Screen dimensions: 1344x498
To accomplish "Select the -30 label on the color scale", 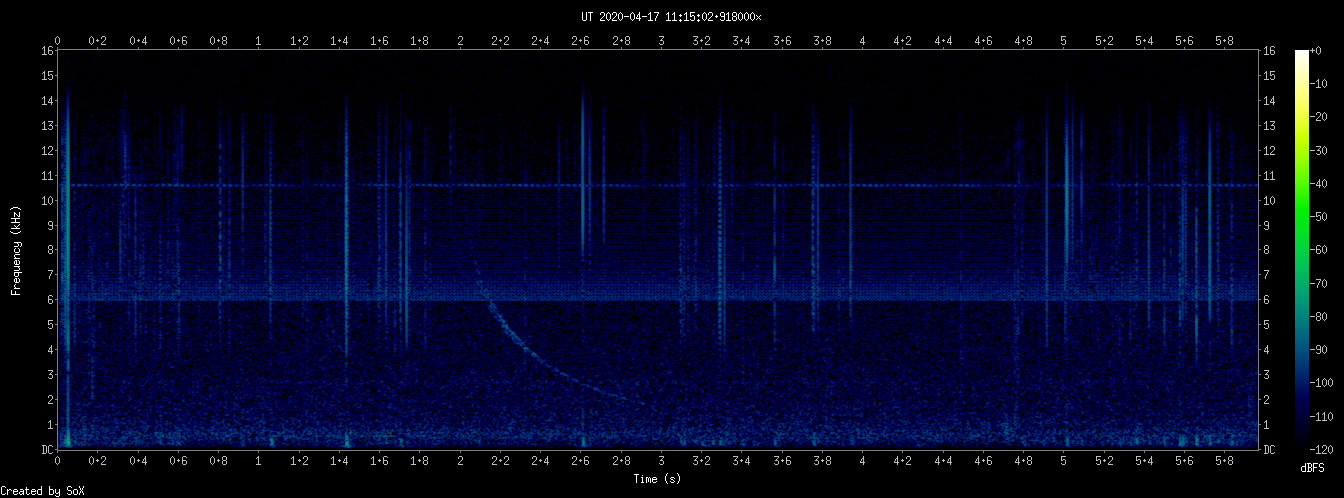I will [1318, 151].
